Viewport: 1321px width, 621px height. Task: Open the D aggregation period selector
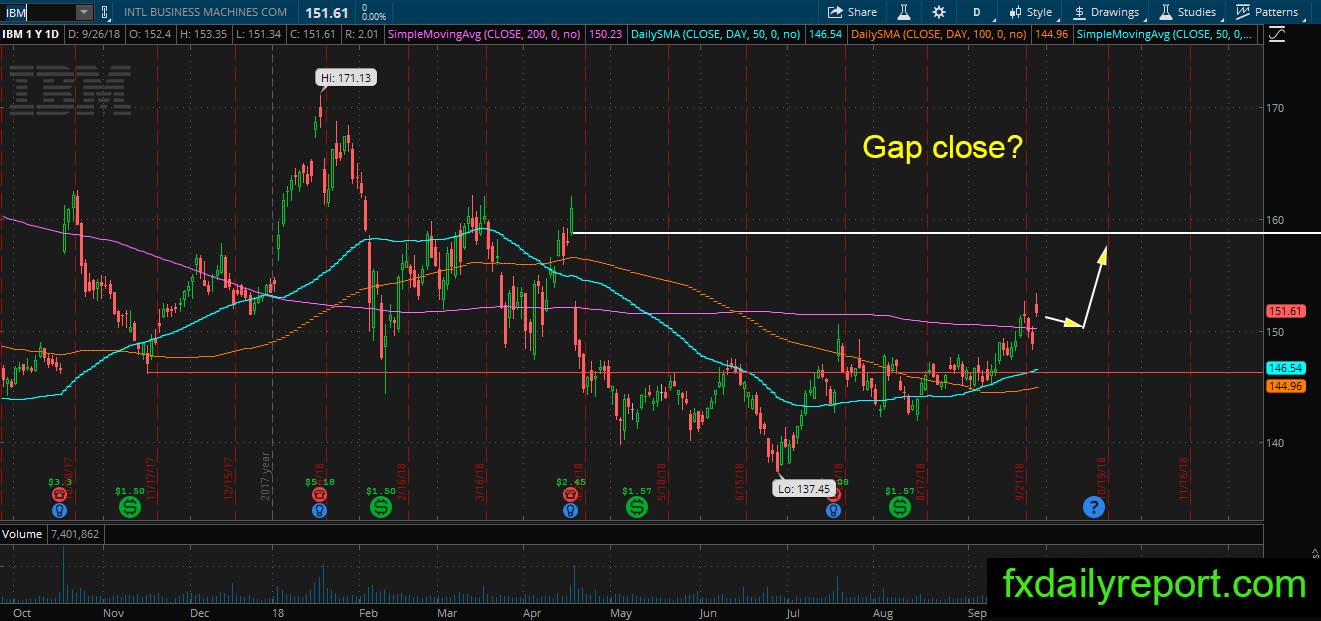pyautogui.click(x=976, y=12)
